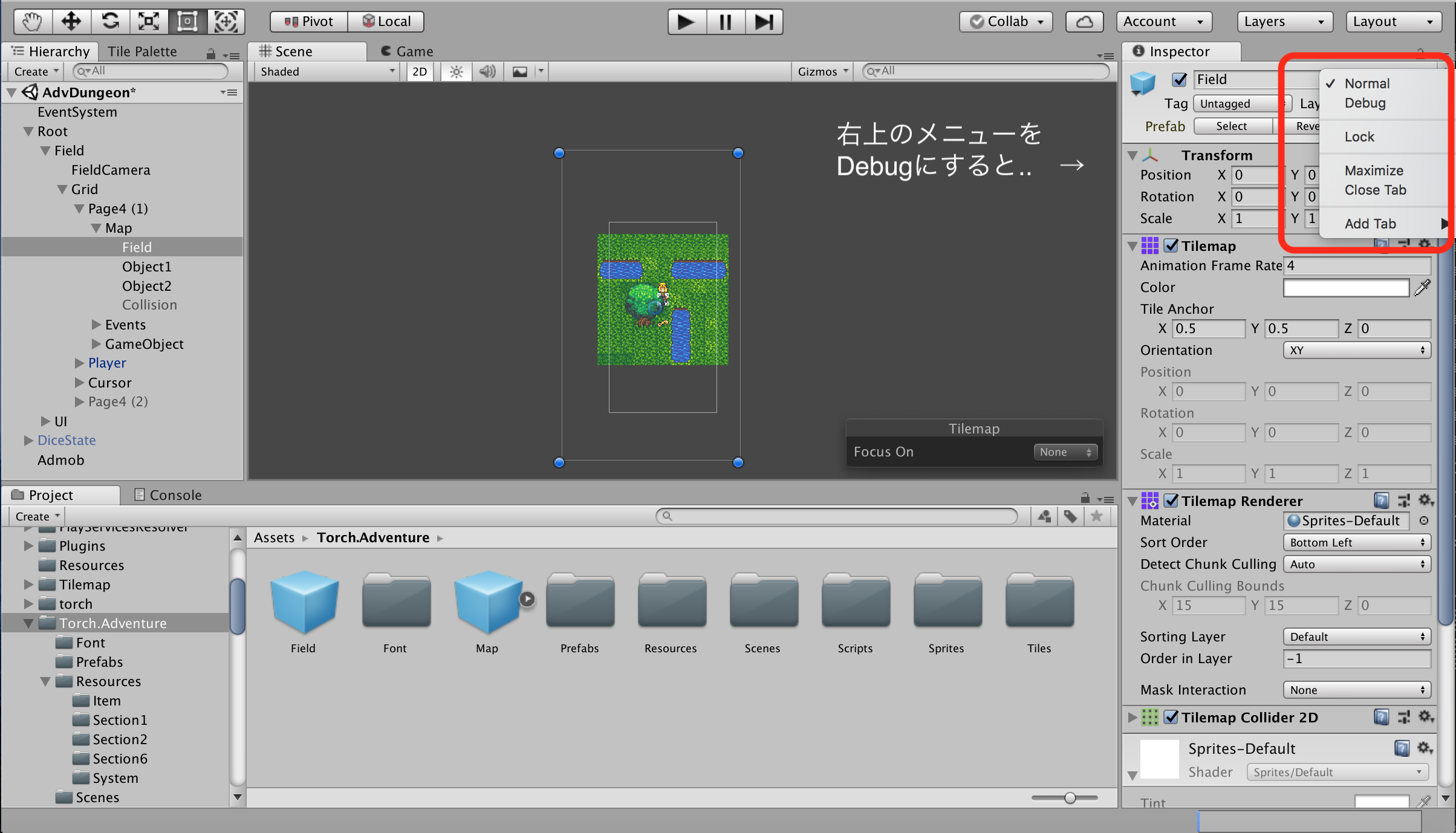Click search by label icon in Project

coord(1070,516)
